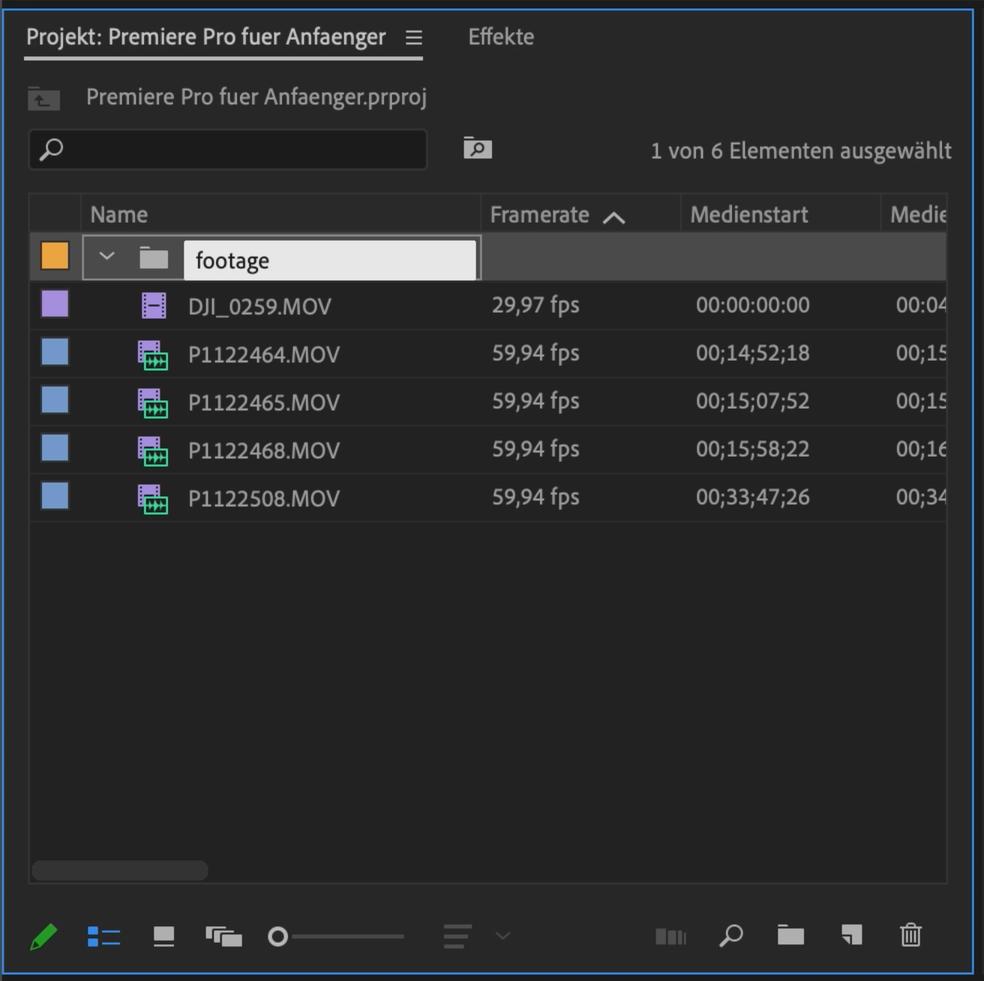Collapse the footage bin chevron

[x=107, y=258]
